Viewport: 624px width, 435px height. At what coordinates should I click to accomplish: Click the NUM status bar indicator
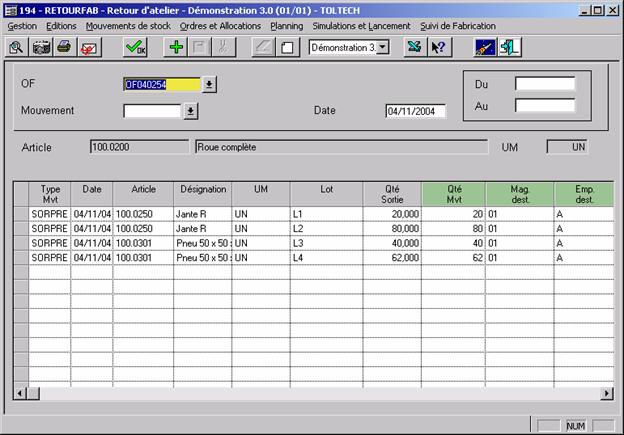(575, 426)
